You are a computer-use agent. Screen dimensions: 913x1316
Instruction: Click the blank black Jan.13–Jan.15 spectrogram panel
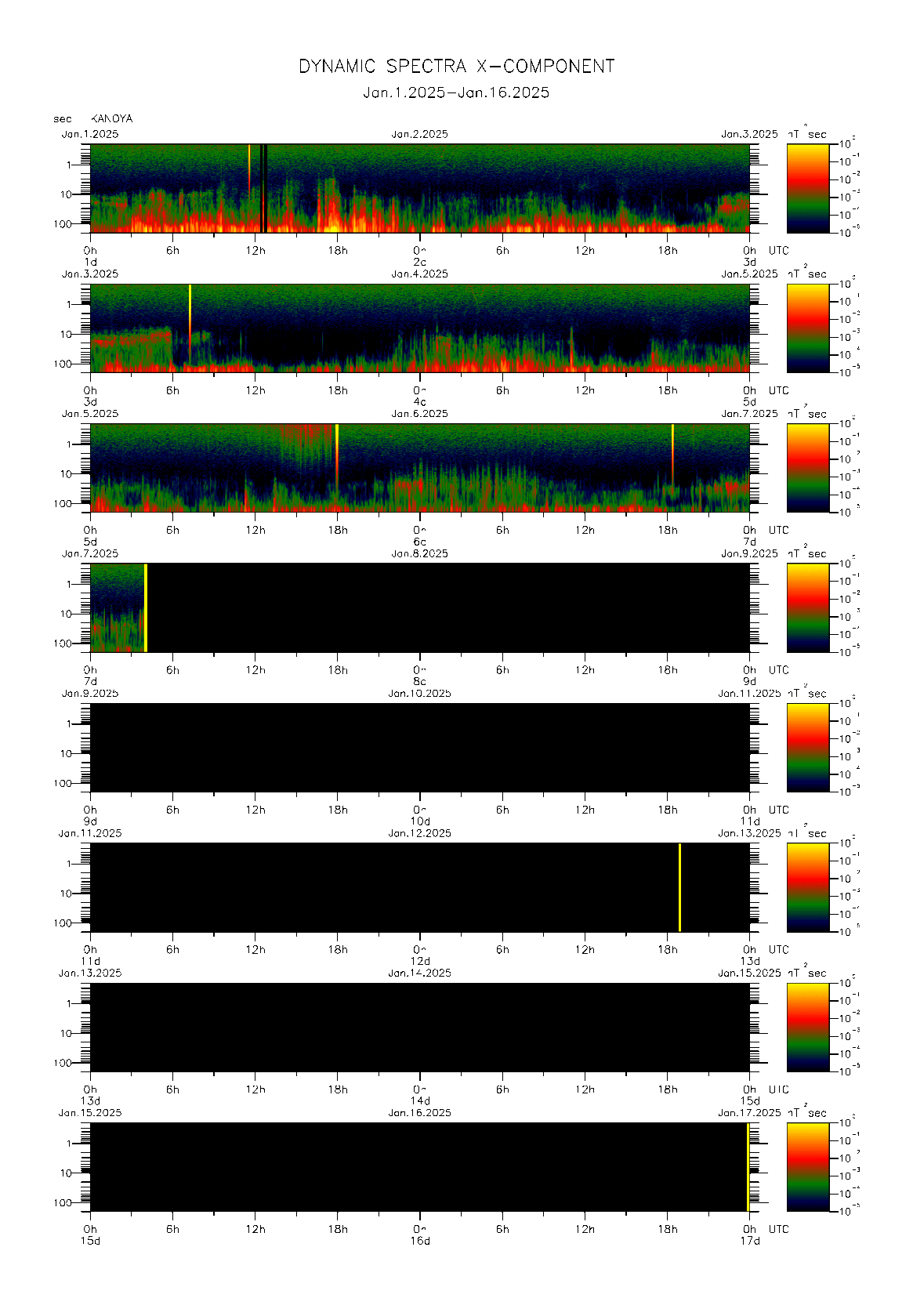[x=420, y=1027]
